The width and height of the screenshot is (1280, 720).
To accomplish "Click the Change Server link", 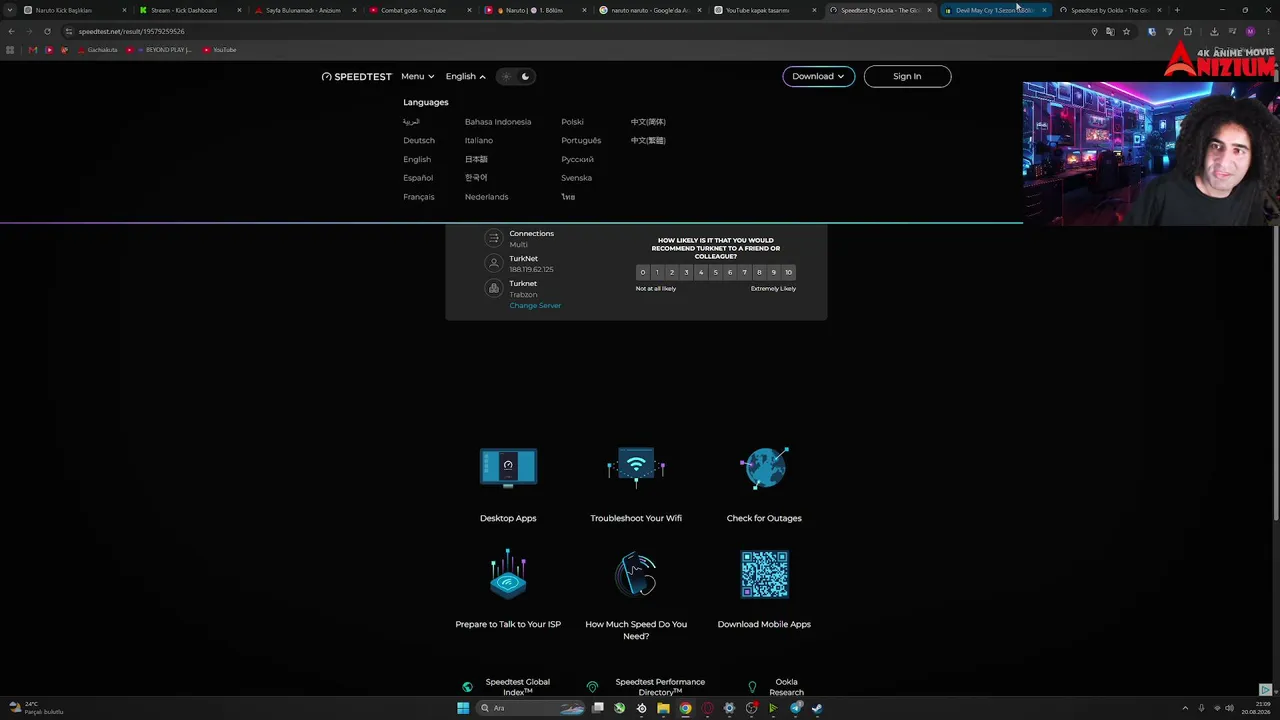I will pyautogui.click(x=535, y=305).
